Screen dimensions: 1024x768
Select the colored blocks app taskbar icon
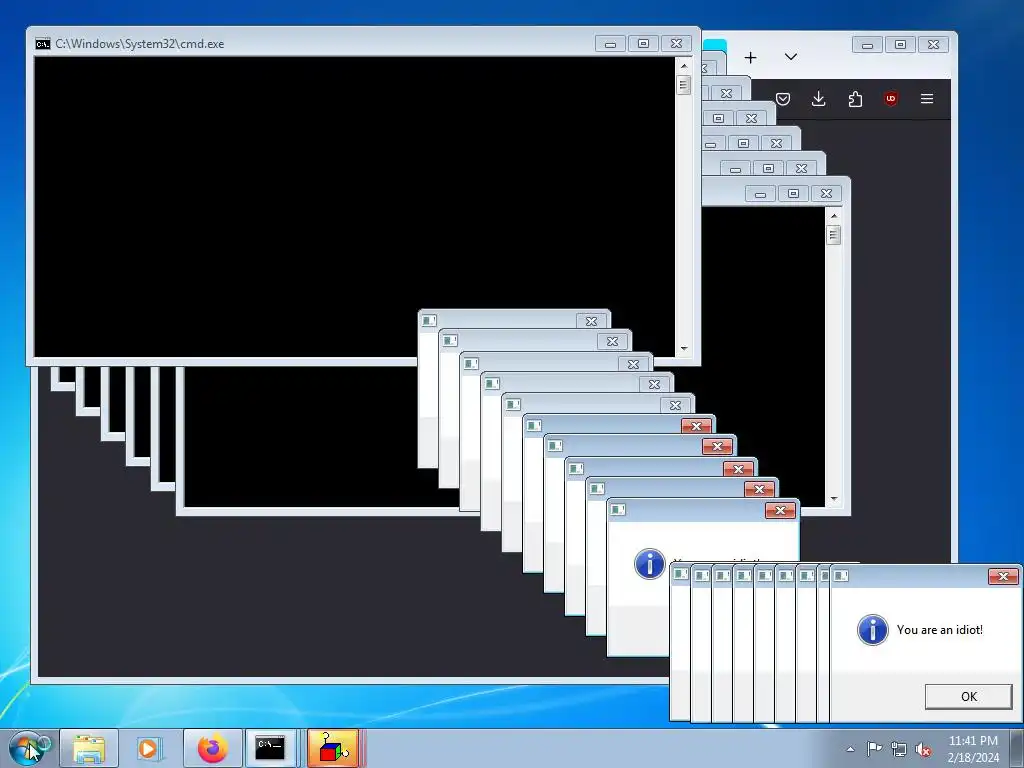(x=334, y=748)
